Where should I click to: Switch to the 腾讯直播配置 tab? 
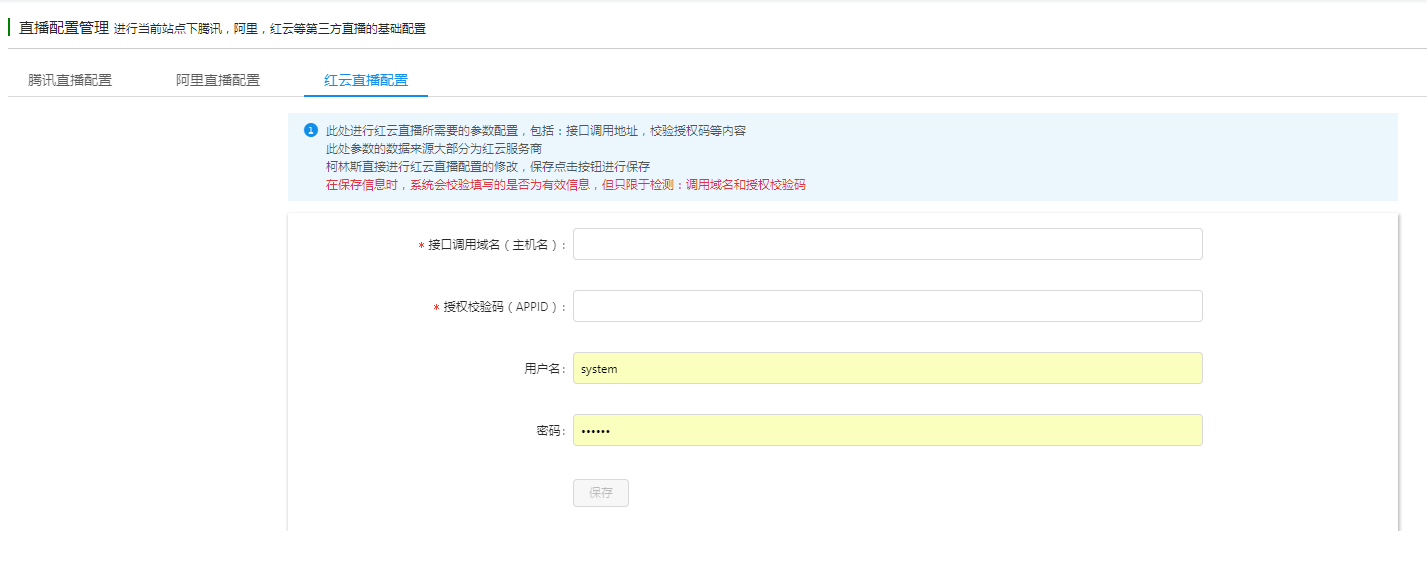pos(70,80)
